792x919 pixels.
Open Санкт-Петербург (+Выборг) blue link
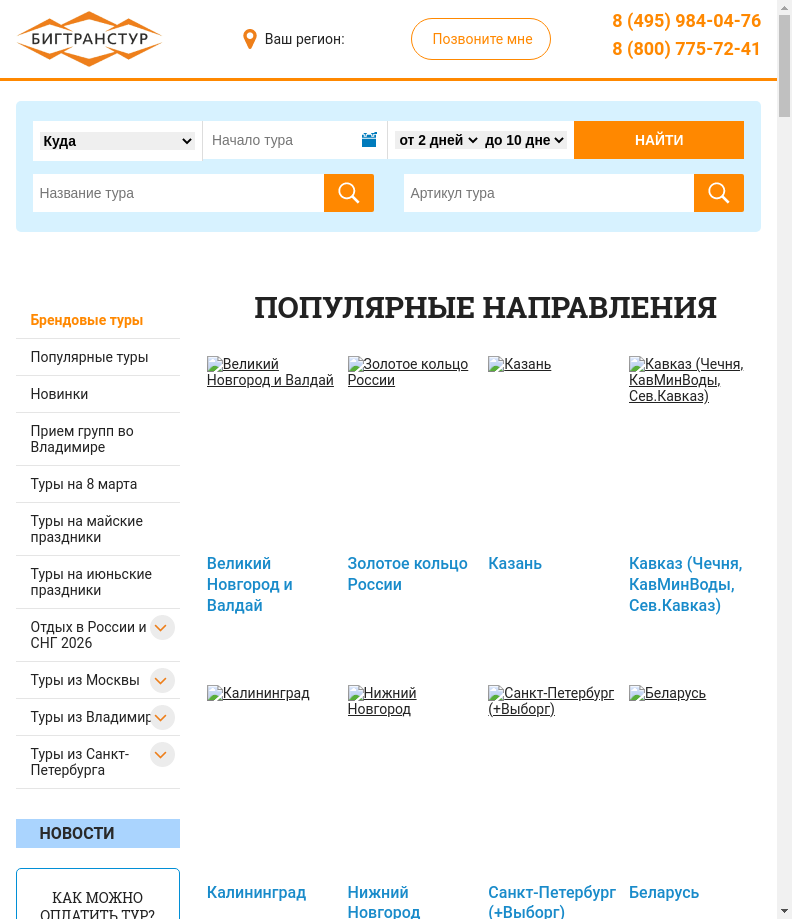point(552,902)
